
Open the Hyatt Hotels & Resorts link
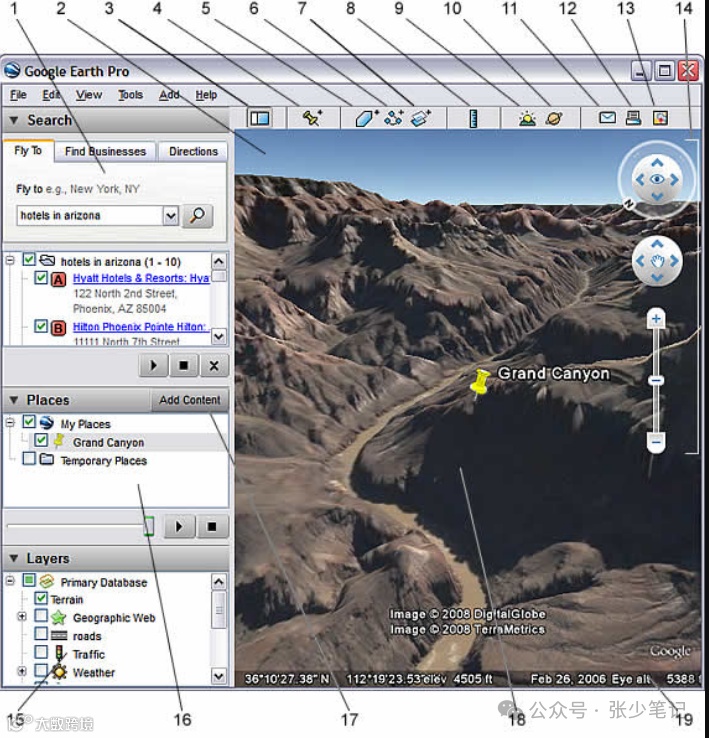click(141, 278)
